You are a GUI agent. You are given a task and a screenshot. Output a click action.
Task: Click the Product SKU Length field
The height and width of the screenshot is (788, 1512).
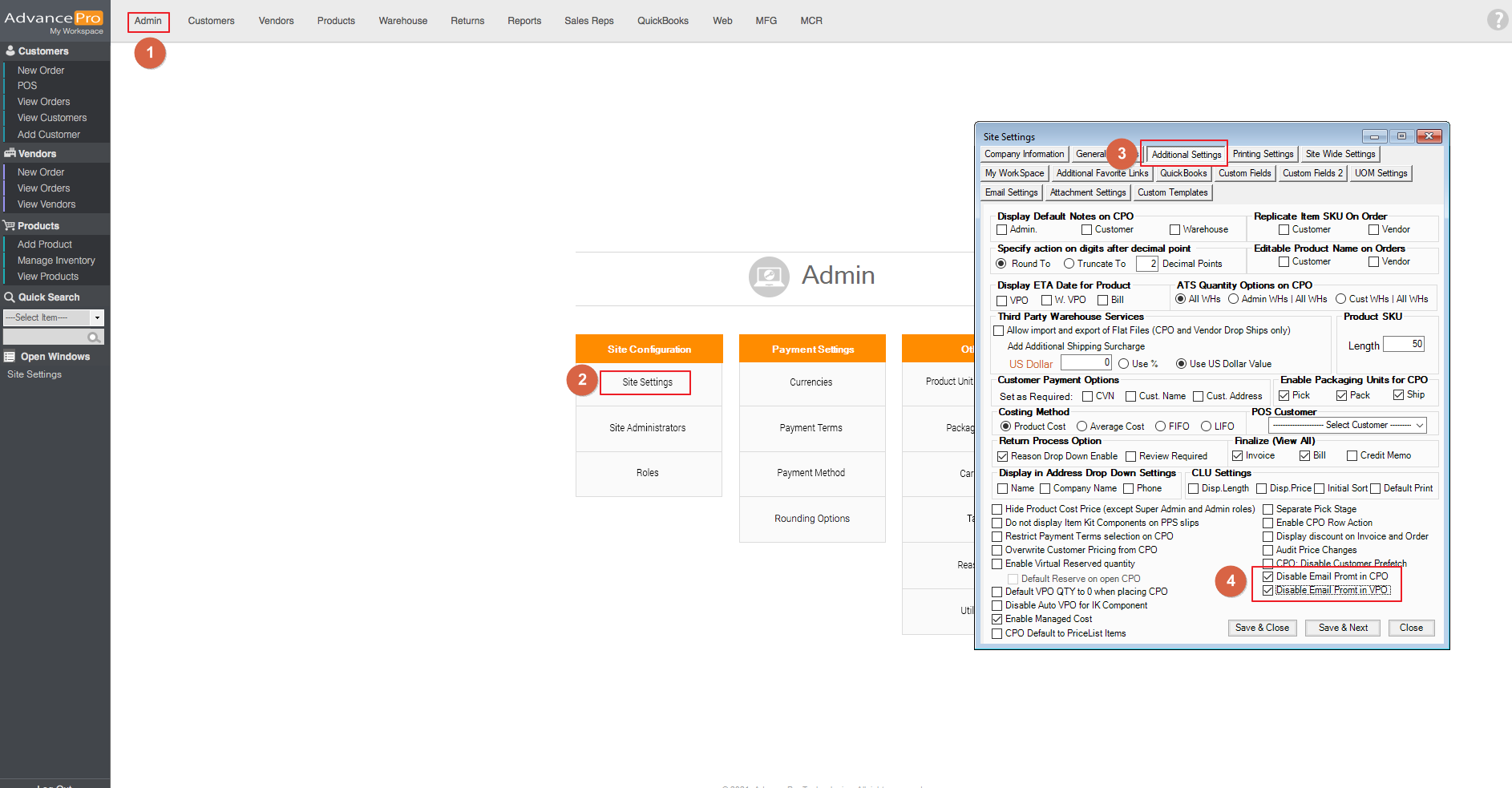pos(1404,344)
